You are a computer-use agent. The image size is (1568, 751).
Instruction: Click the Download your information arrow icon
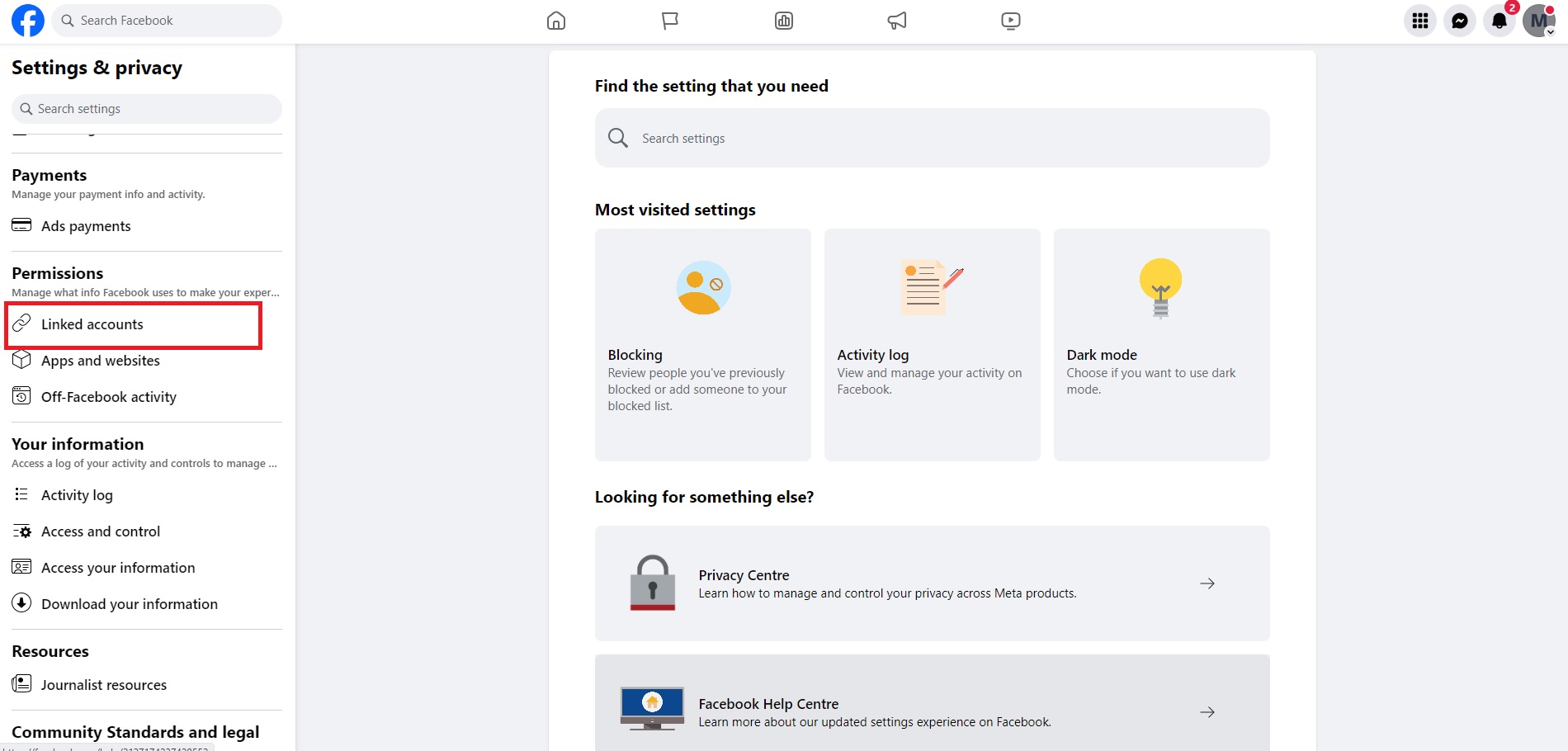coord(21,603)
